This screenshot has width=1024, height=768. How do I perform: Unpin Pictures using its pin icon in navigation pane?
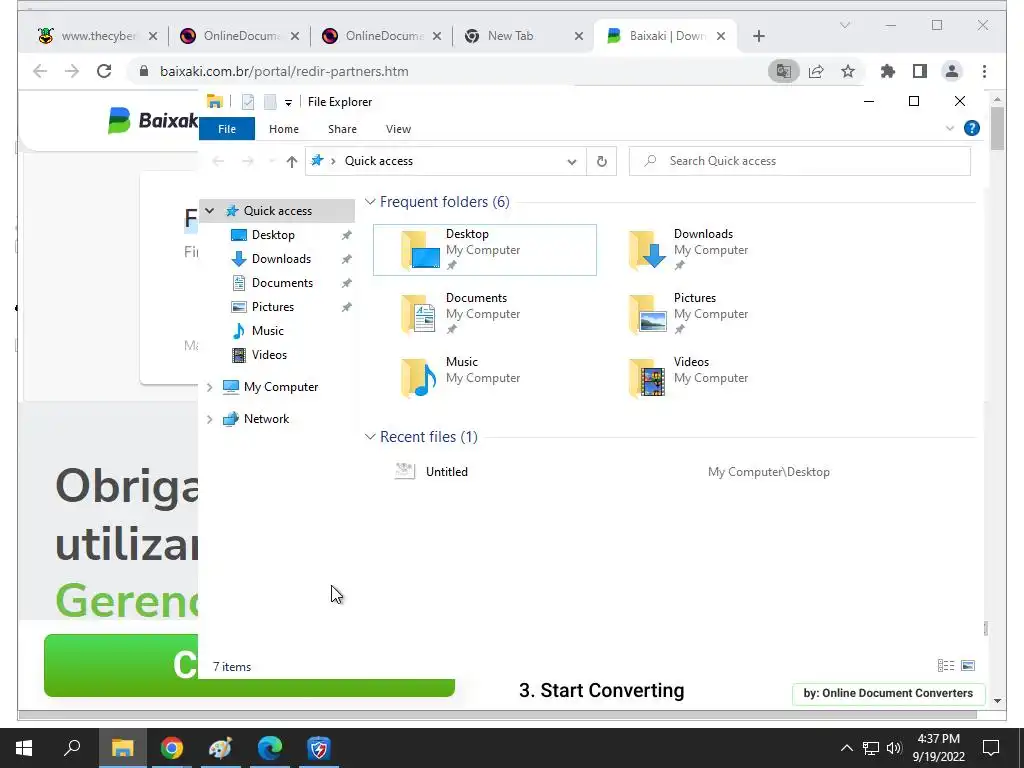click(347, 307)
